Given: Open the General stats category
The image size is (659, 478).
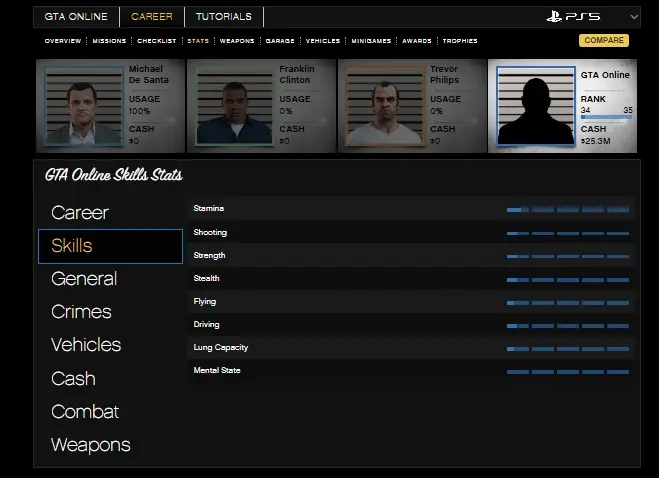Looking at the screenshot, I should [x=84, y=279].
